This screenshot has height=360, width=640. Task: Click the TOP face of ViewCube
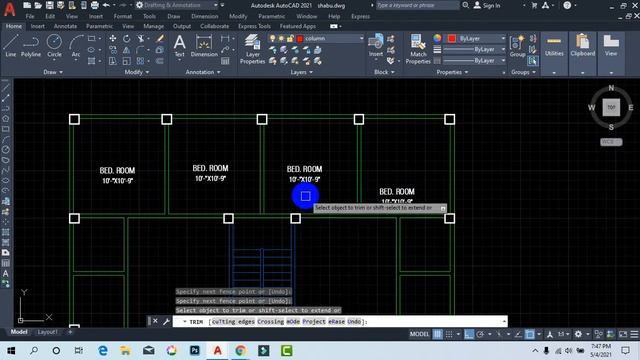click(611, 107)
